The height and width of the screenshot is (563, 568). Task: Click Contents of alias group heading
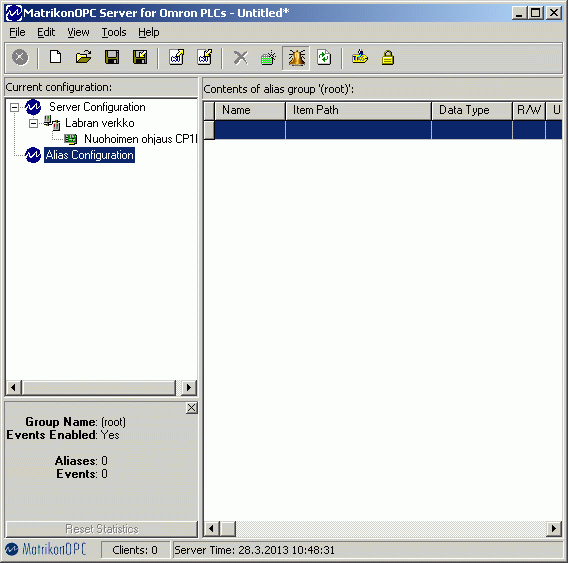(x=279, y=89)
